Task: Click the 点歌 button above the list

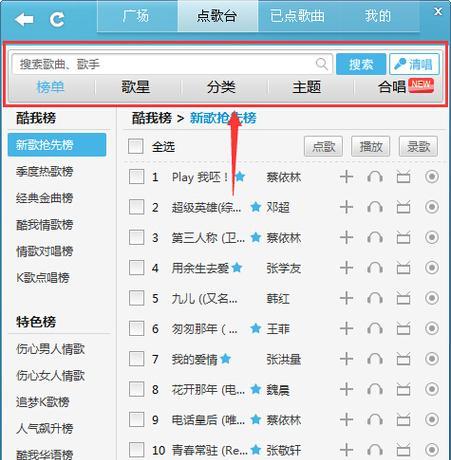Action: pyautogui.click(x=323, y=146)
